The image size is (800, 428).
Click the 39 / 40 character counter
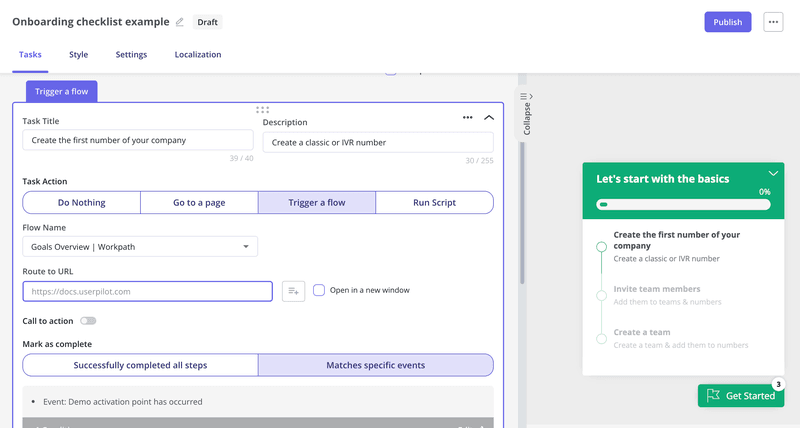click(x=241, y=158)
